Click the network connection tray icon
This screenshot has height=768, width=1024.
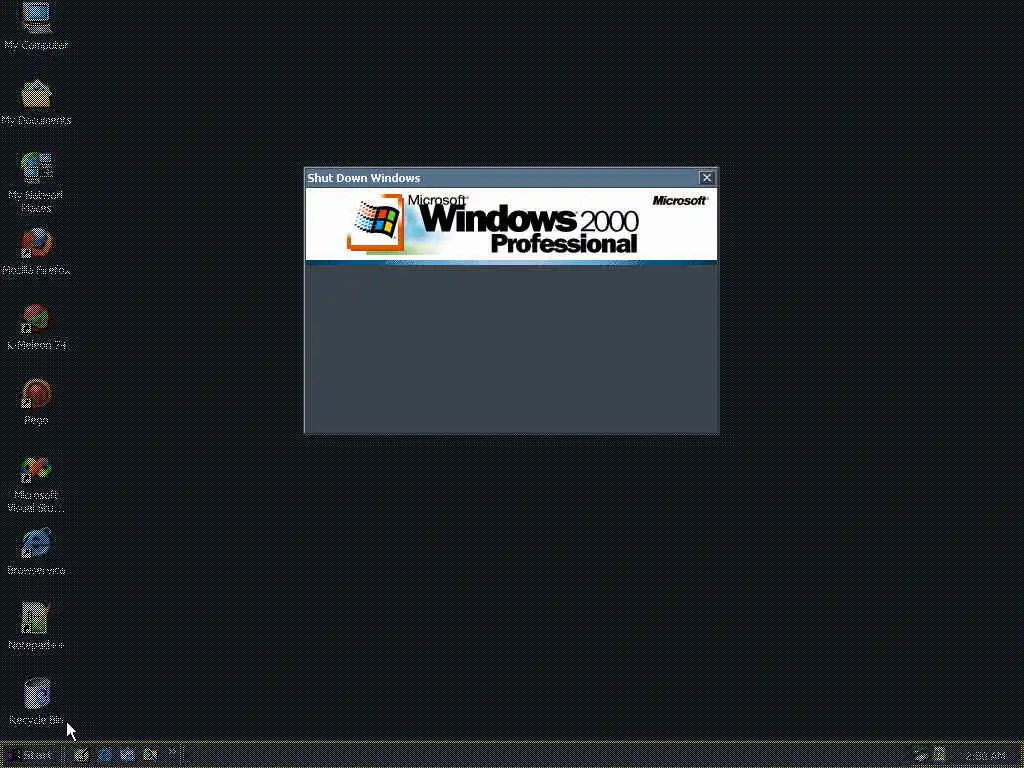[x=921, y=755]
